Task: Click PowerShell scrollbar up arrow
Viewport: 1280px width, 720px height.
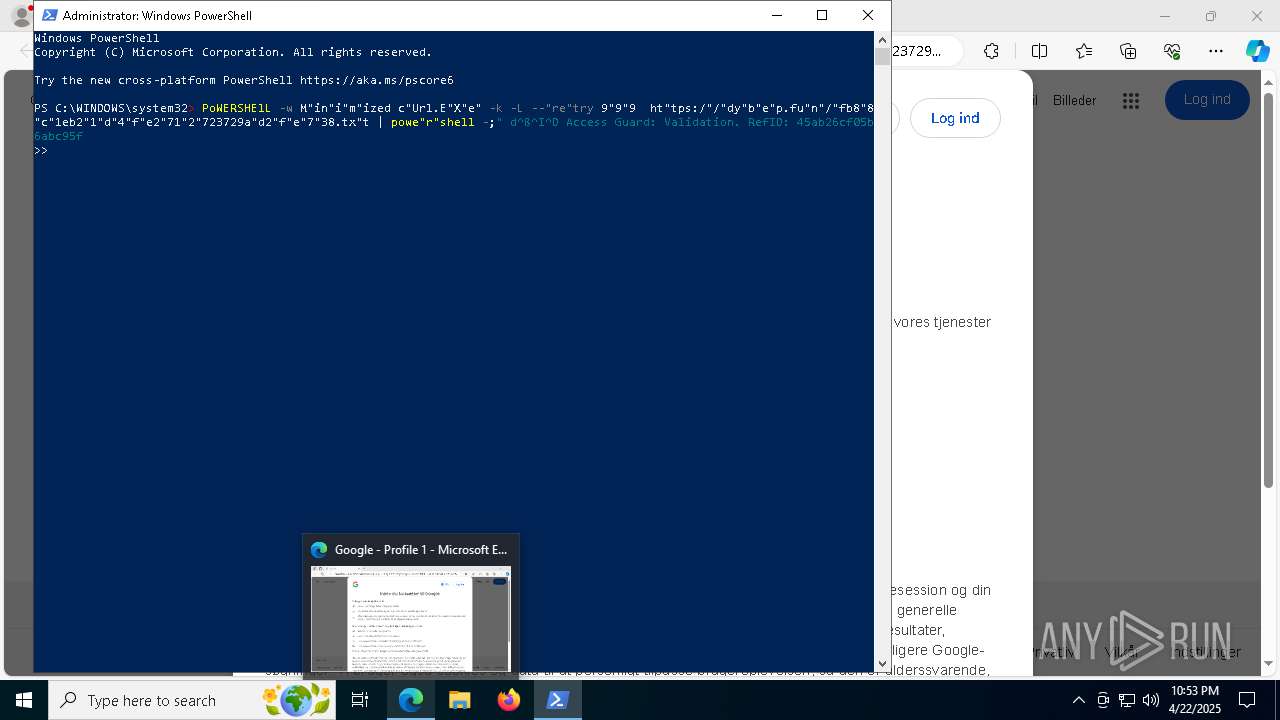Action: click(x=882, y=40)
